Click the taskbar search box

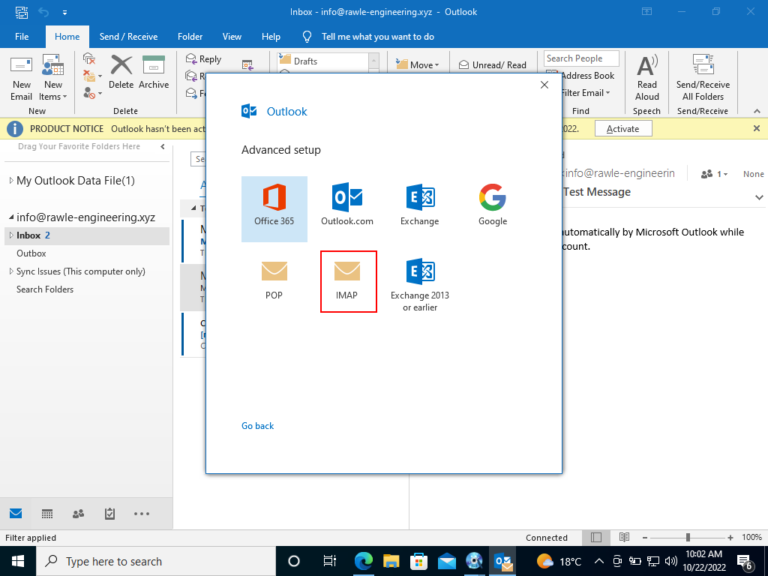[x=156, y=561]
